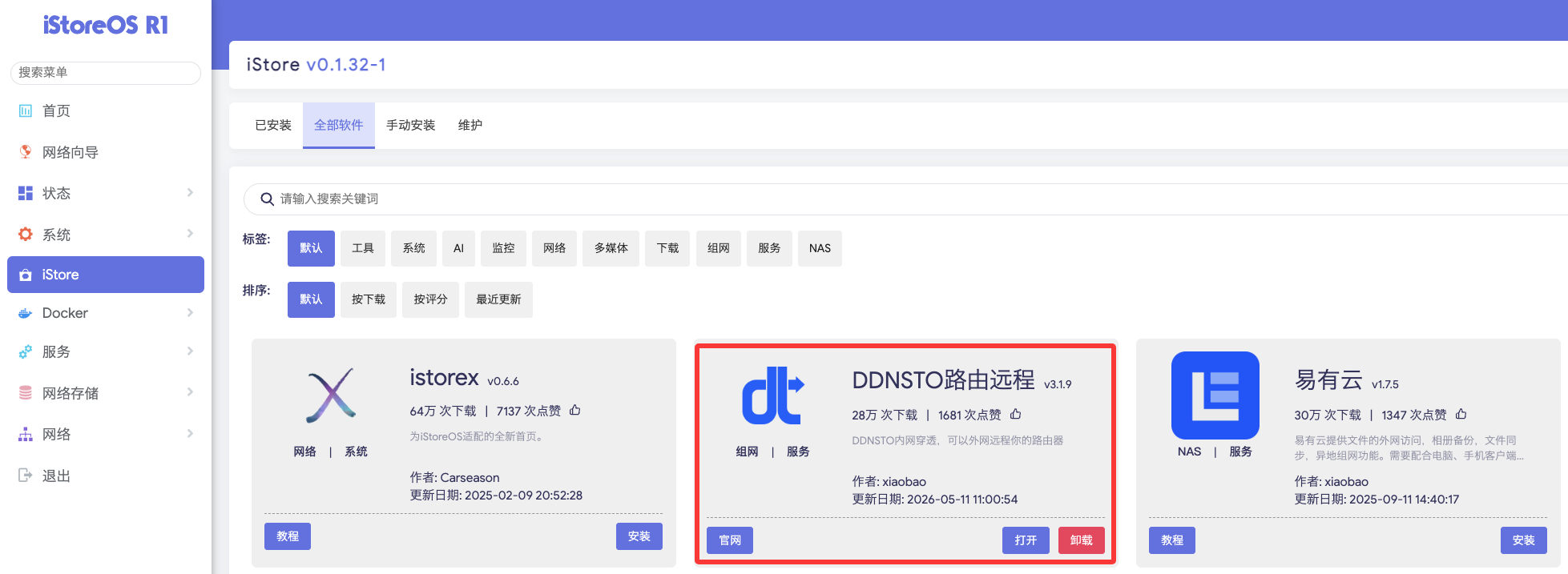
Task: Click the 易有云 app logo
Action: tap(1215, 395)
